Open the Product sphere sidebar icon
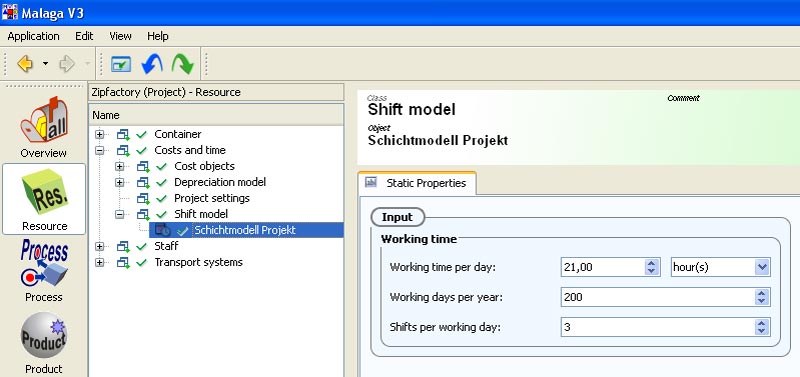The image size is (800, 377). [44, 336]
